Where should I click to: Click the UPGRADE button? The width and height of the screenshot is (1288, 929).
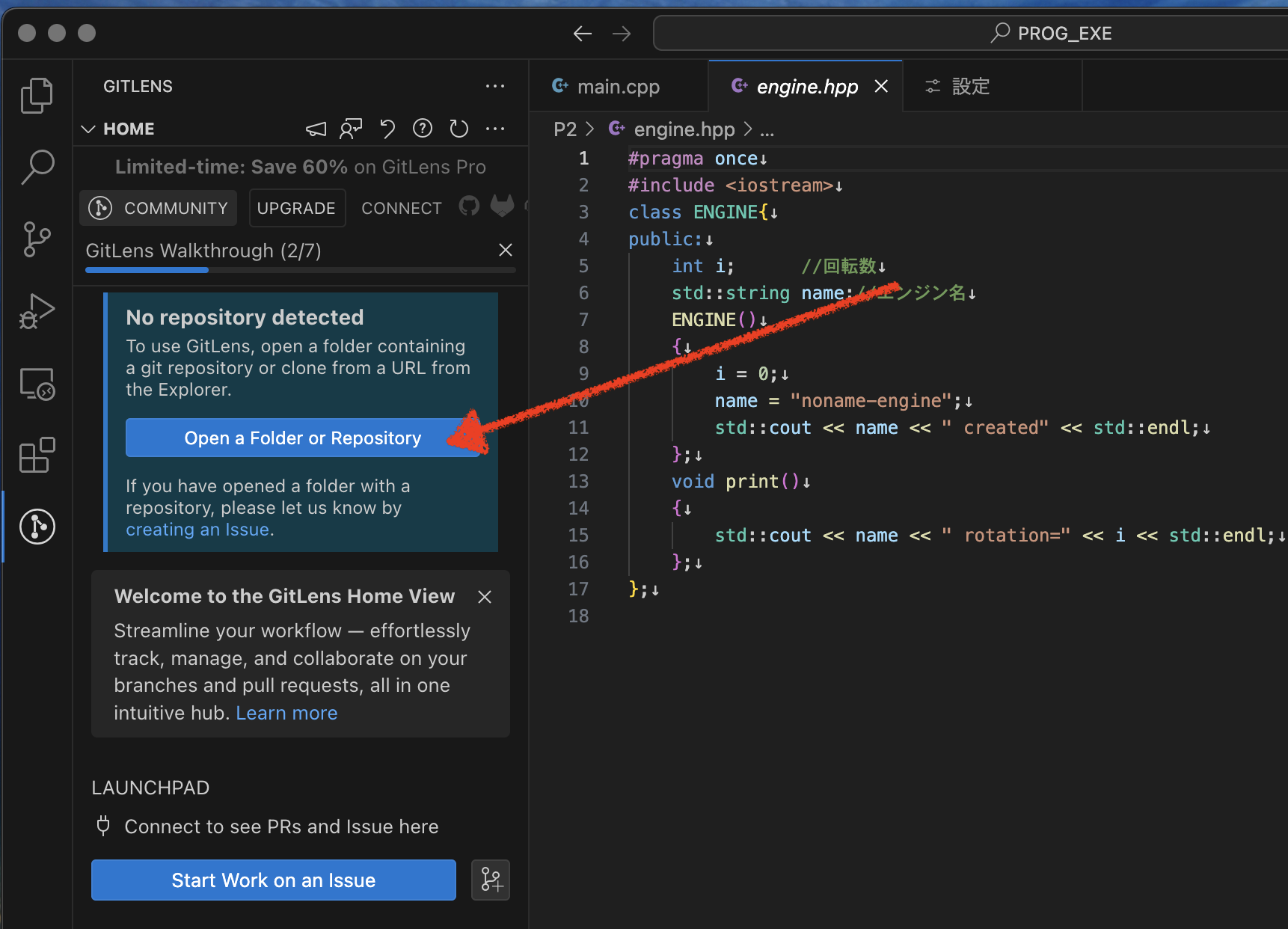click(296, 208)
